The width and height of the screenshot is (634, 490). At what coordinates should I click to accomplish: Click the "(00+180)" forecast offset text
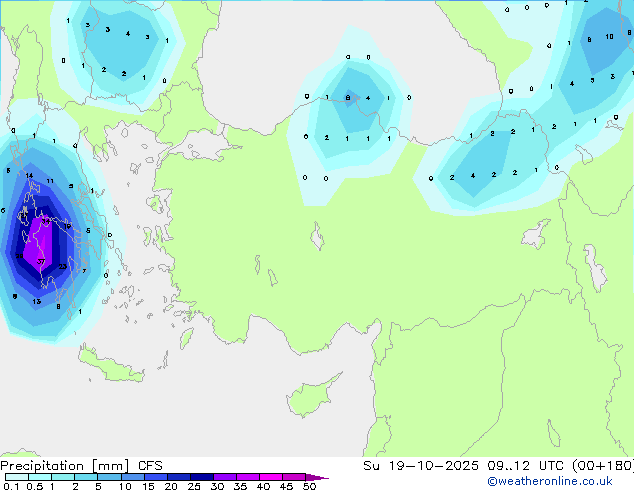(603, 466)
